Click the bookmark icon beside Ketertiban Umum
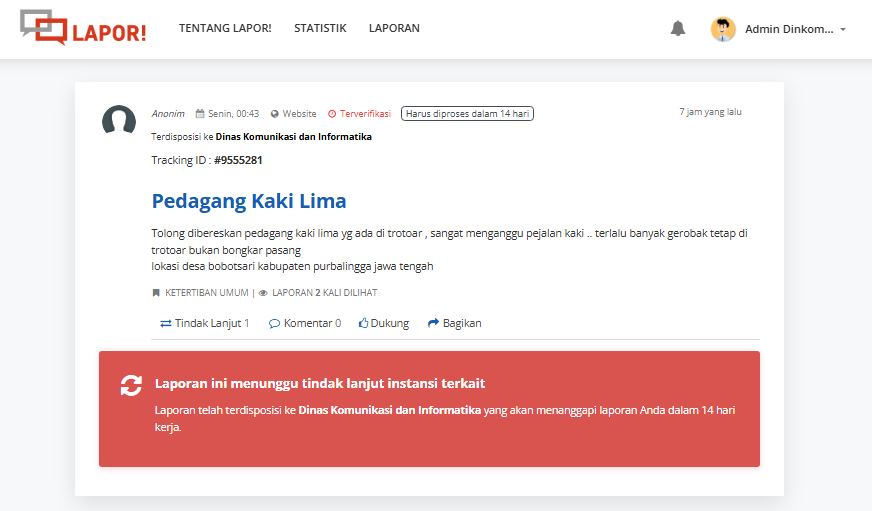The height and width of the screenshot is (511, 872). (156, 293)
